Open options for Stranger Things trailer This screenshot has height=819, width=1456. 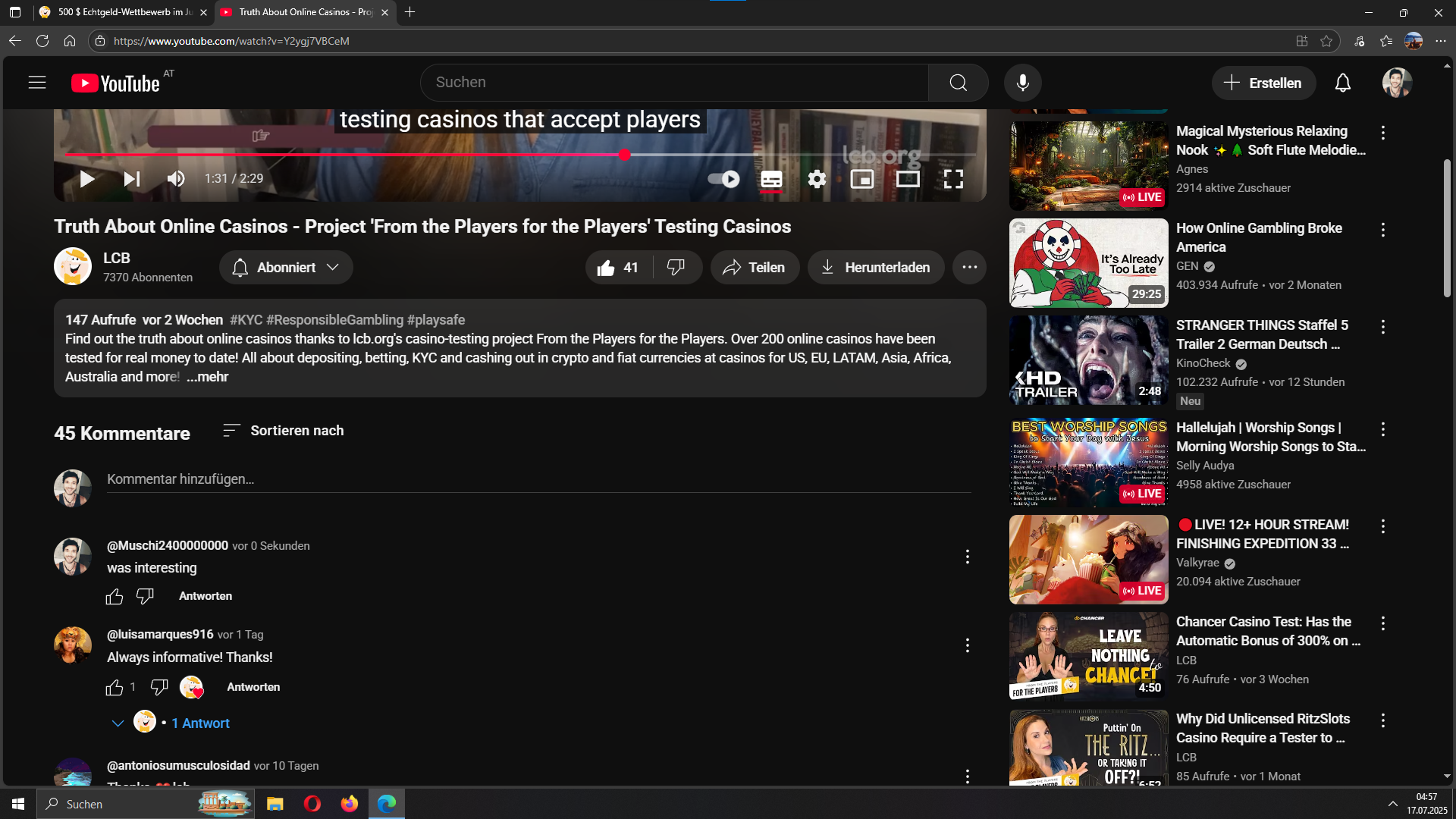pyautogui.click(x=1382, y=327)
